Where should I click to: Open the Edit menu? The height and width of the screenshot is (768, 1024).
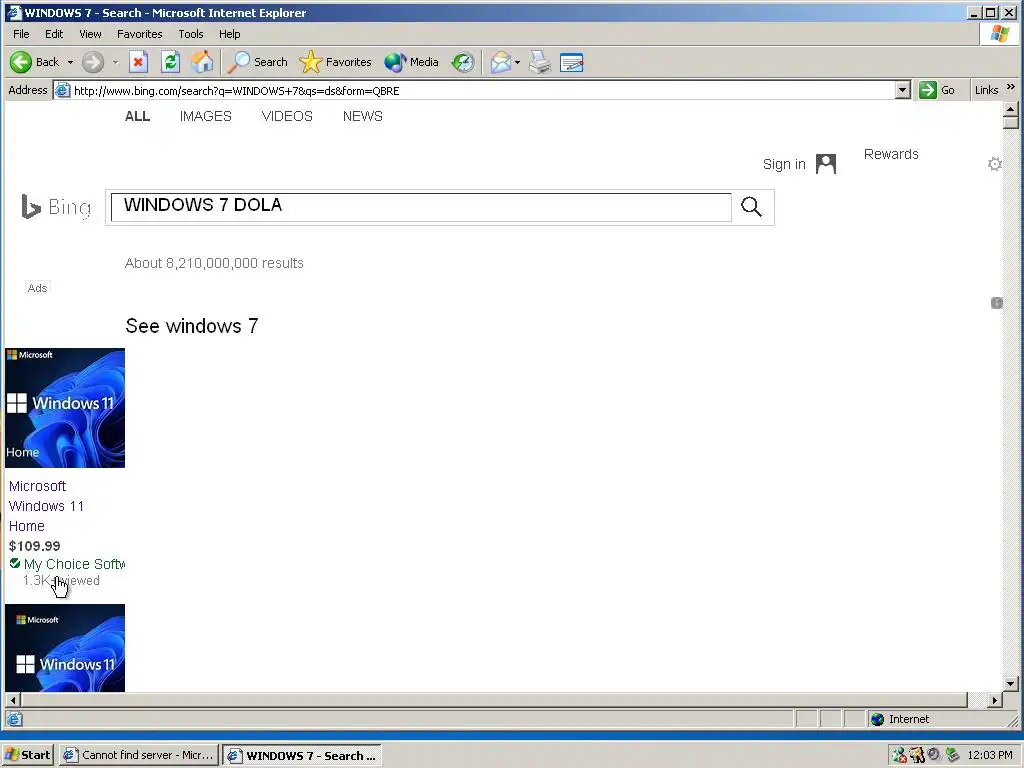click(54, 34)
